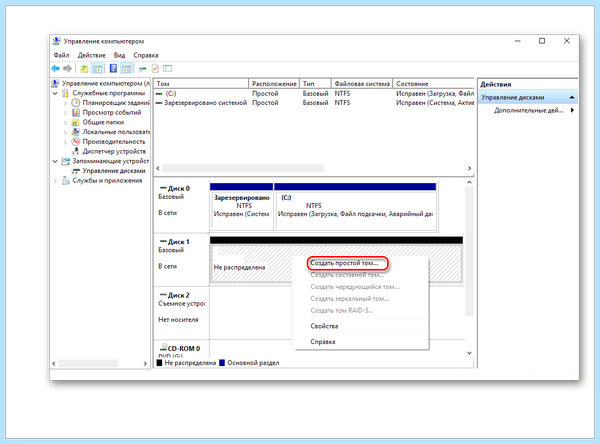Expand the Просмотр событий node
The height and width of the screenshot is (444, 600).
[65, 113]
